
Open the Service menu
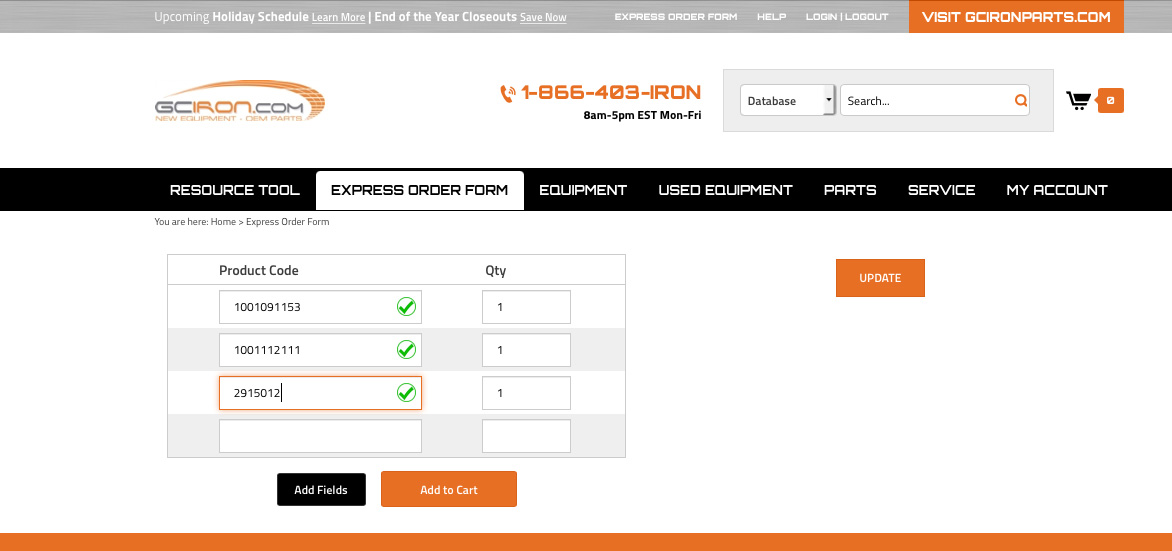click(x=941, y=190)
